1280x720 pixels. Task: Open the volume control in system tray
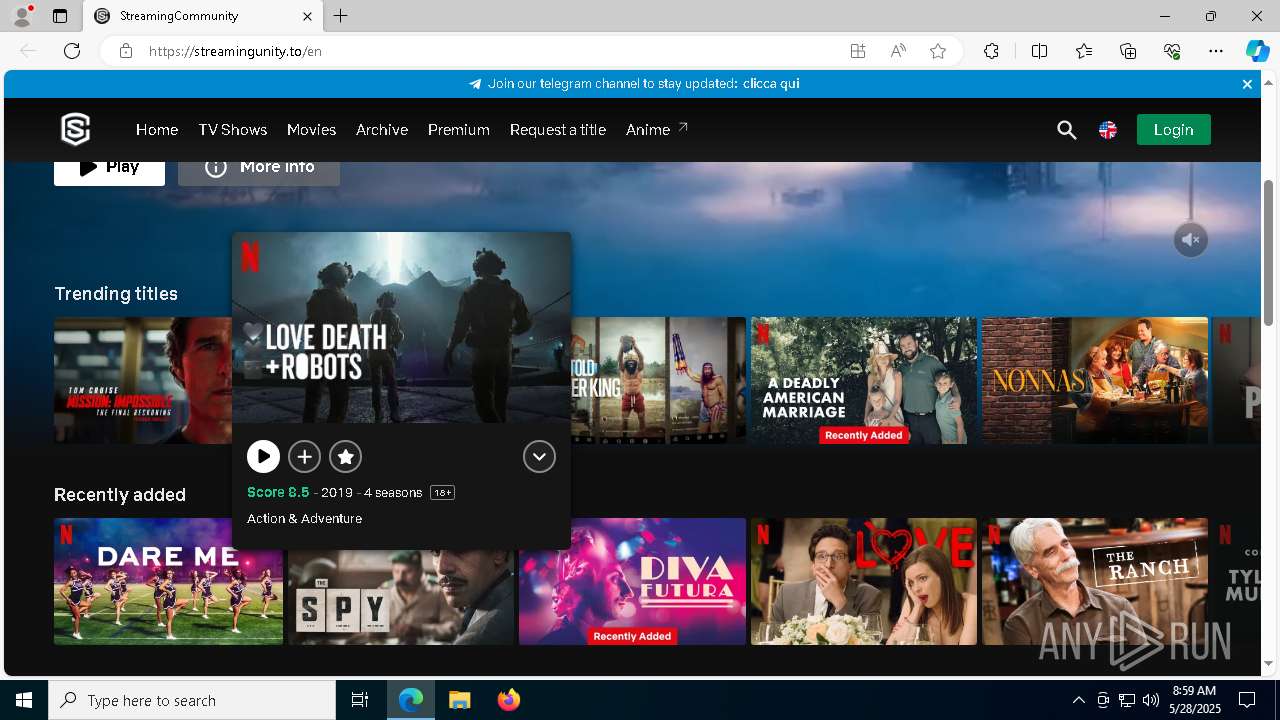click(1151, 700)
